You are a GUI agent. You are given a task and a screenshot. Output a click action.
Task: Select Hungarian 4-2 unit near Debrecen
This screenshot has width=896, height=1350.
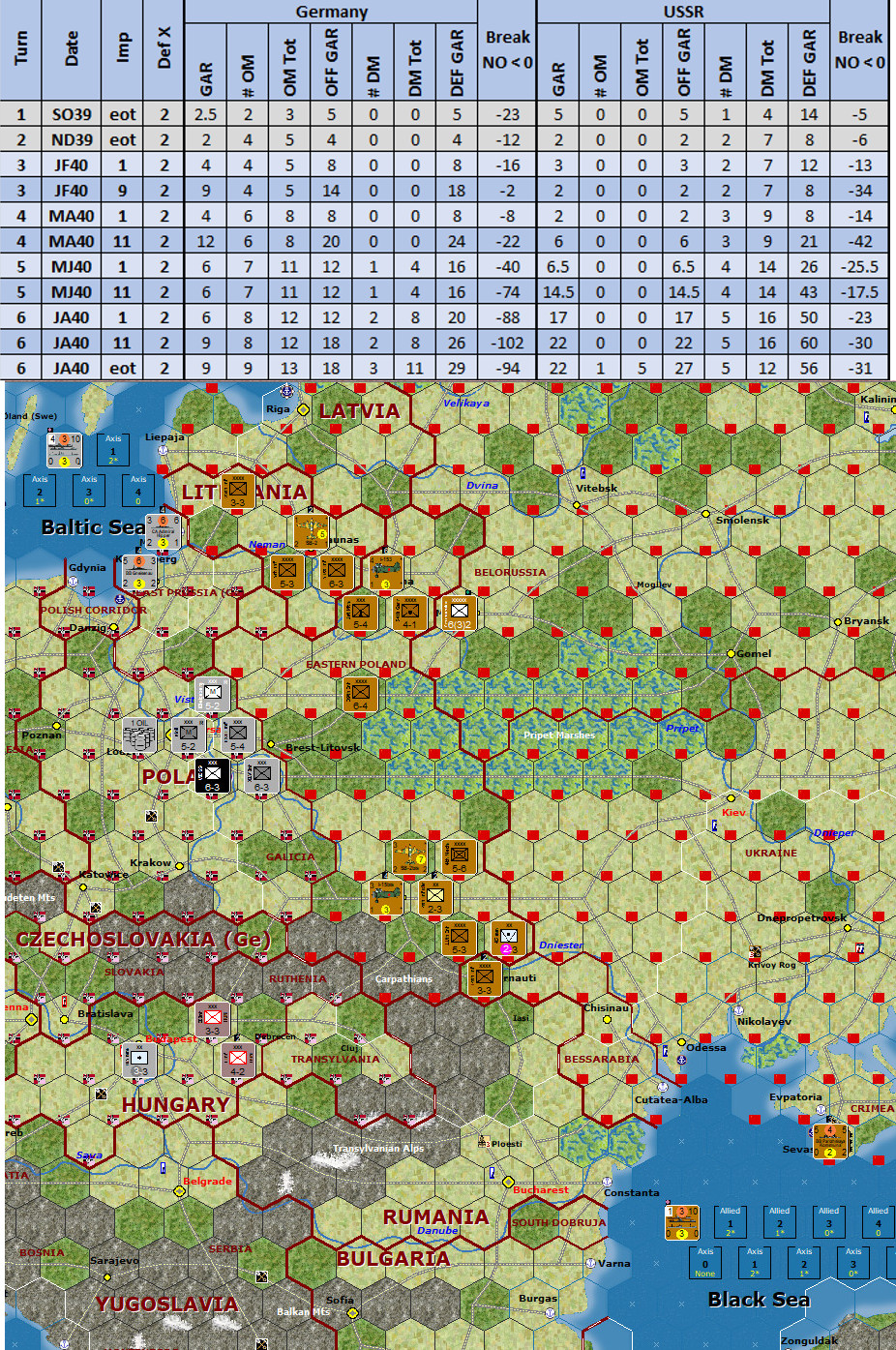[237, 1060]
